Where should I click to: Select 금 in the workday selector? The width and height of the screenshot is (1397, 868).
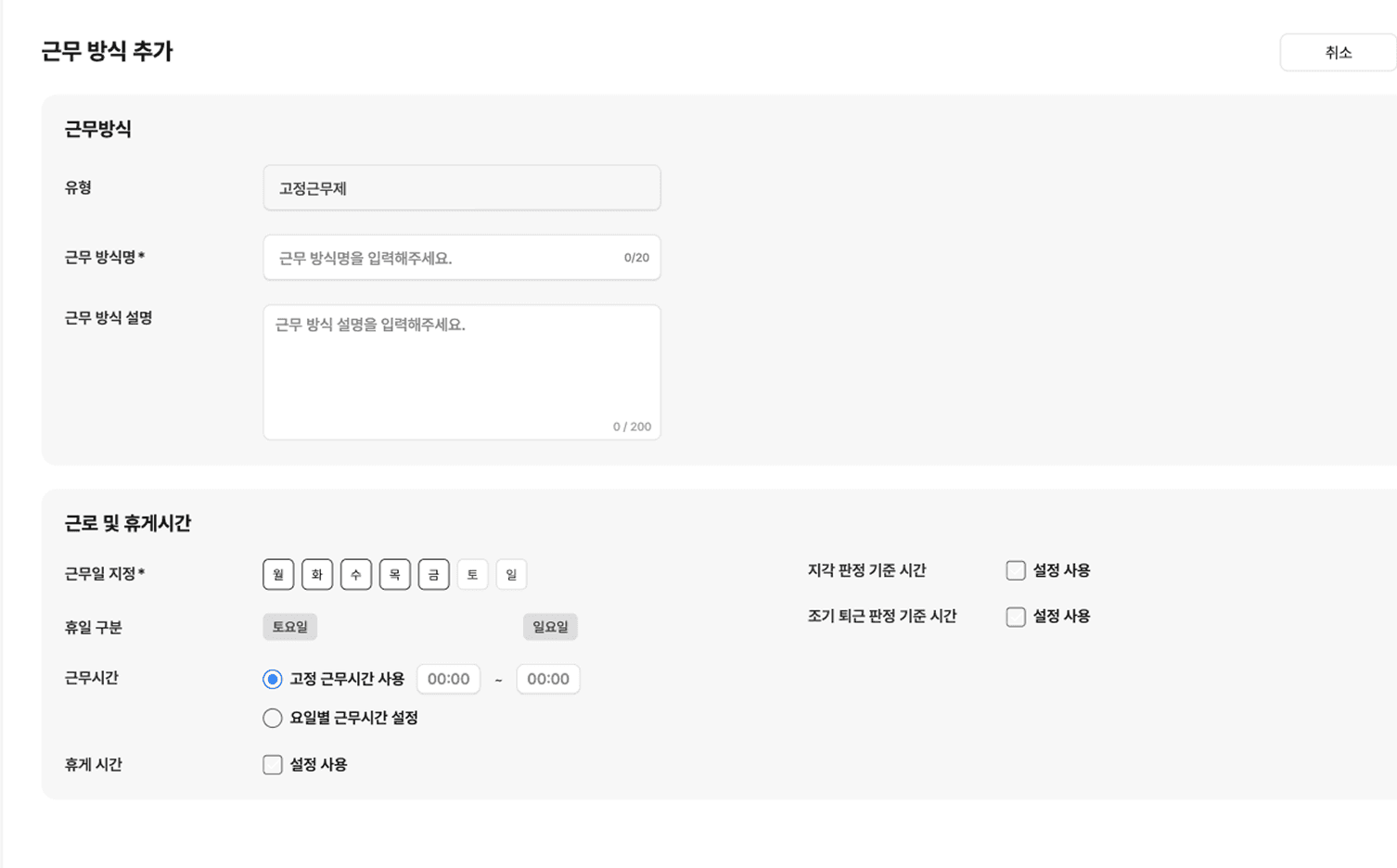click(433, 574)
